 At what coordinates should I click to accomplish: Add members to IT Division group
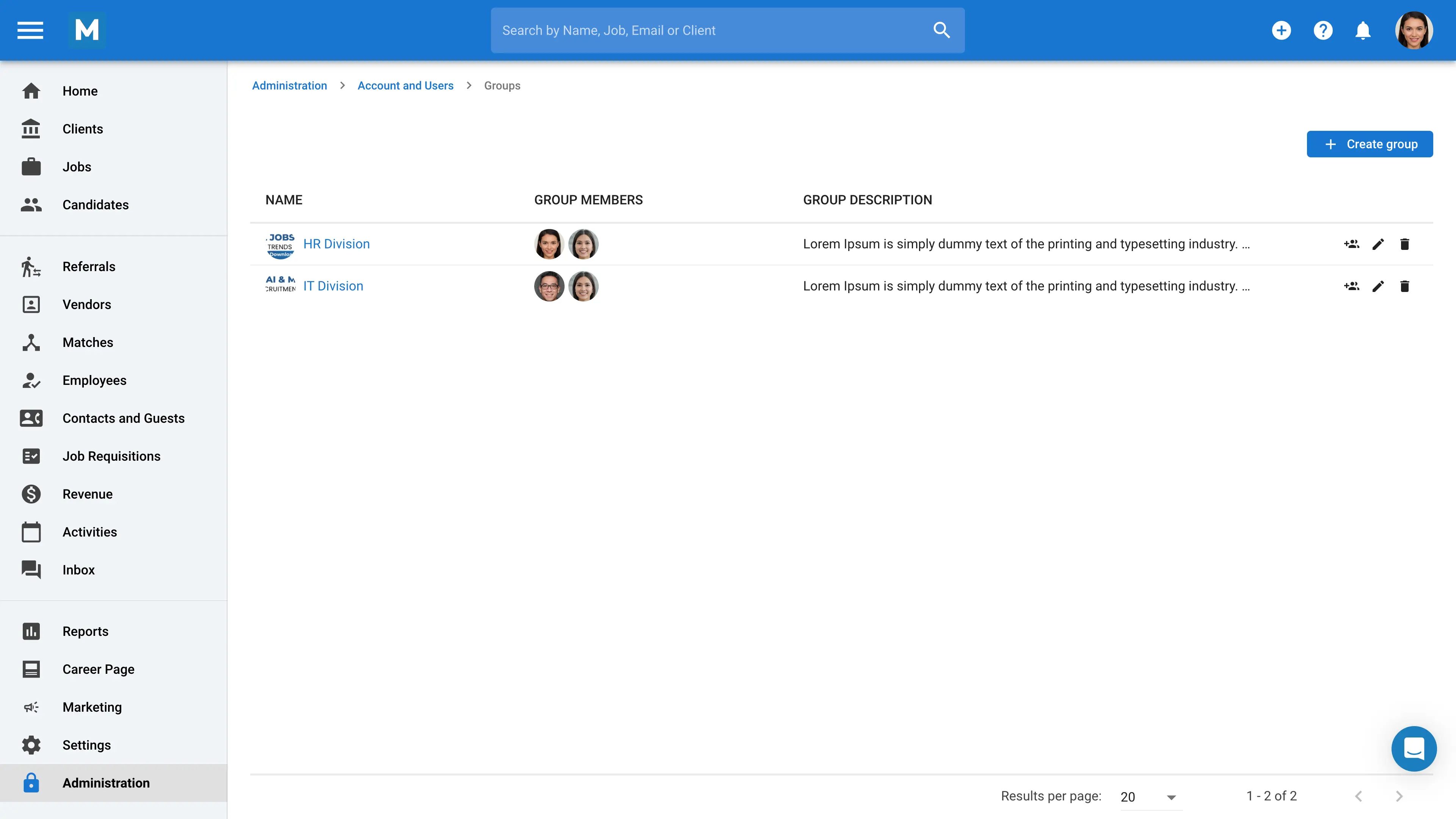[1351, 286]
